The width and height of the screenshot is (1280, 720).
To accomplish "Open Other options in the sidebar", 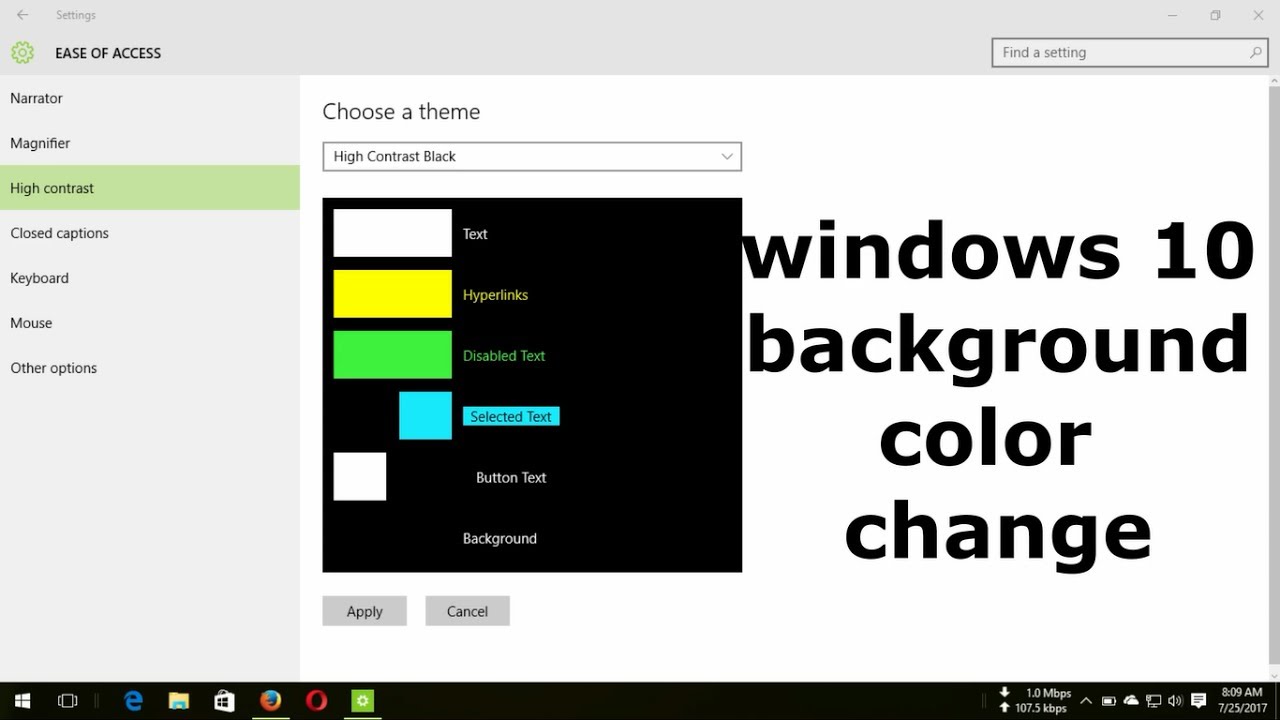I will tap(150, 368).
